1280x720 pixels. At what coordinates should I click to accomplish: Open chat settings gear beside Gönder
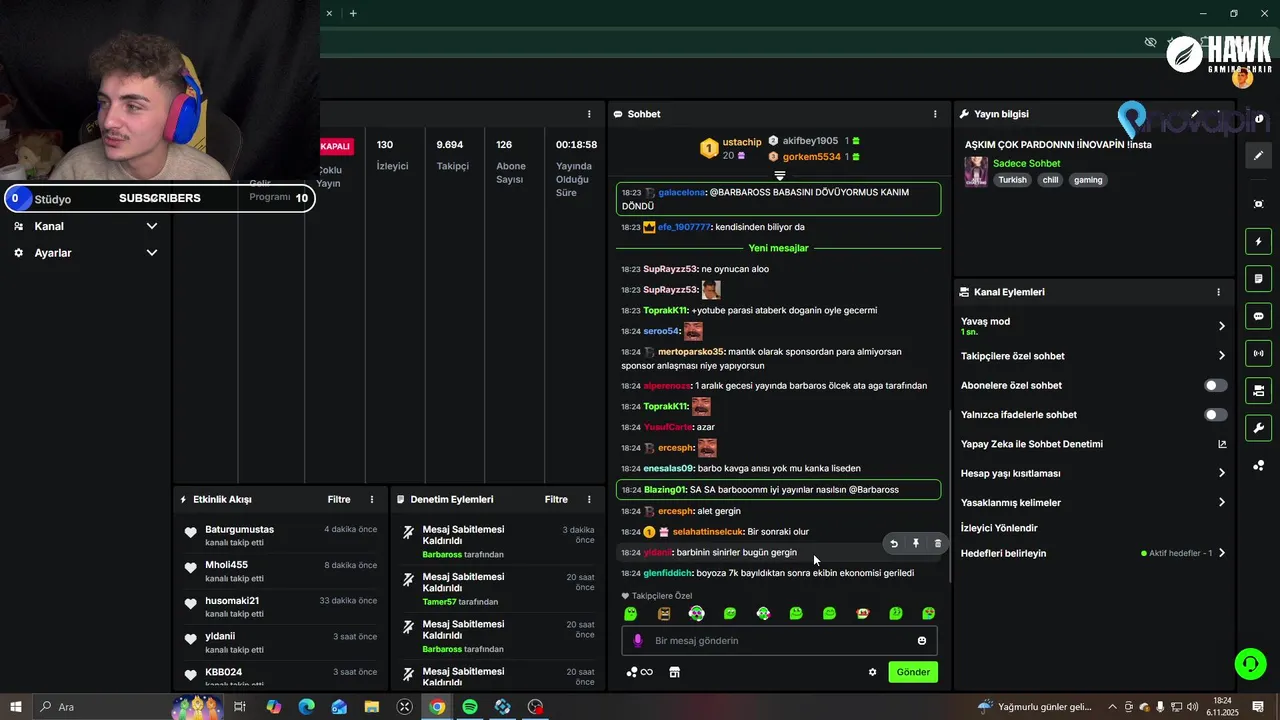coord(872,672)
